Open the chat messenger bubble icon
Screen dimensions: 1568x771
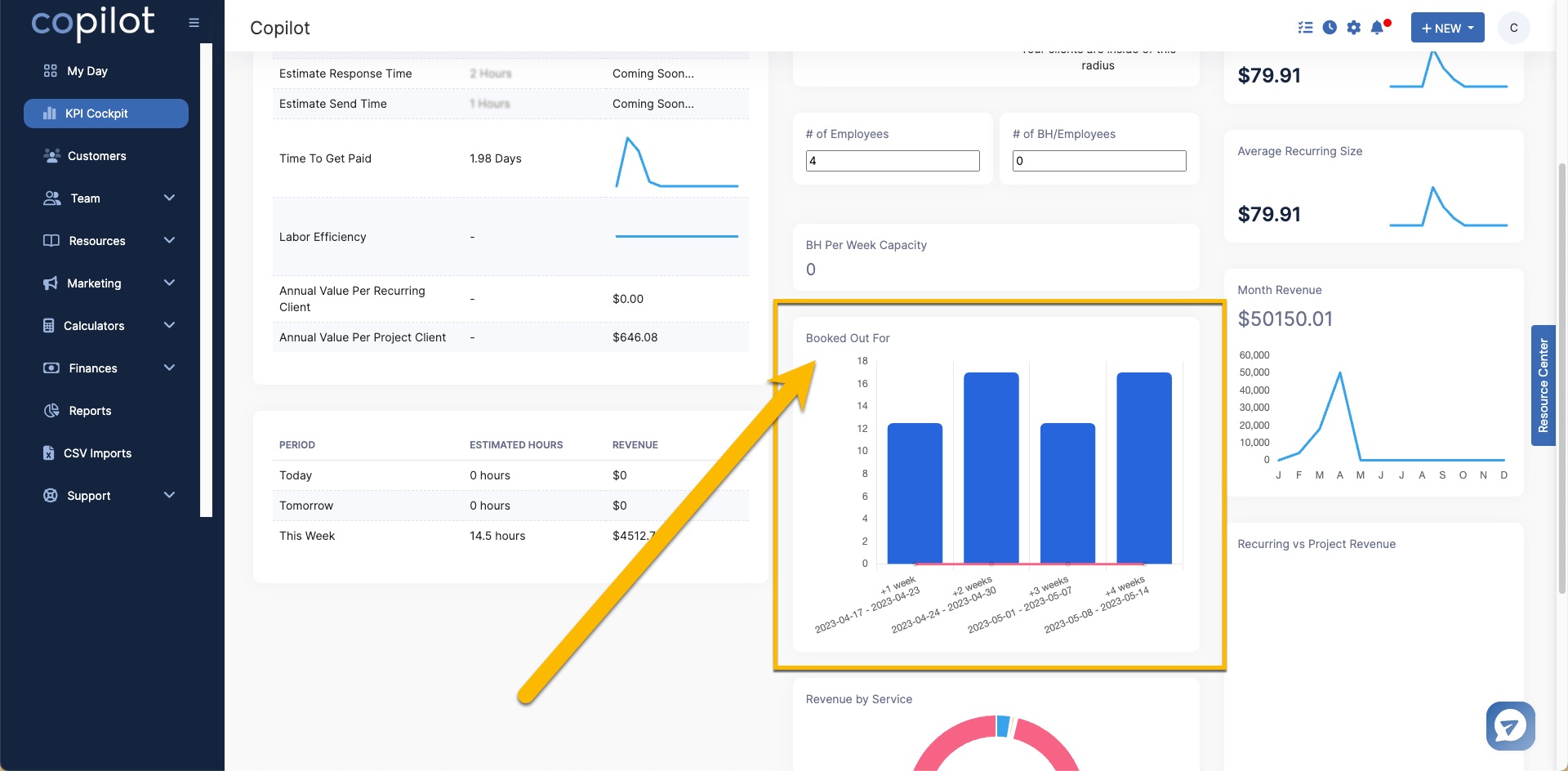pos(1511,726)
